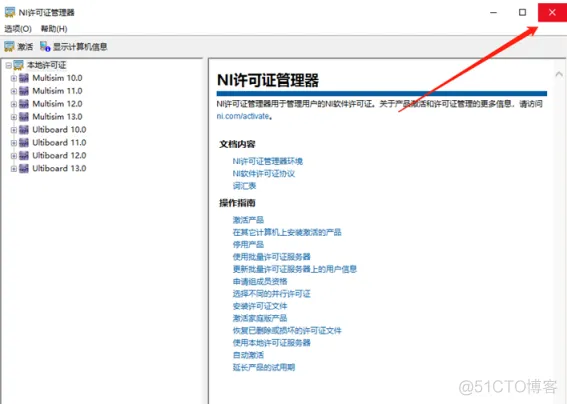Open the 激活家庭版产品 link

[260, 318]
